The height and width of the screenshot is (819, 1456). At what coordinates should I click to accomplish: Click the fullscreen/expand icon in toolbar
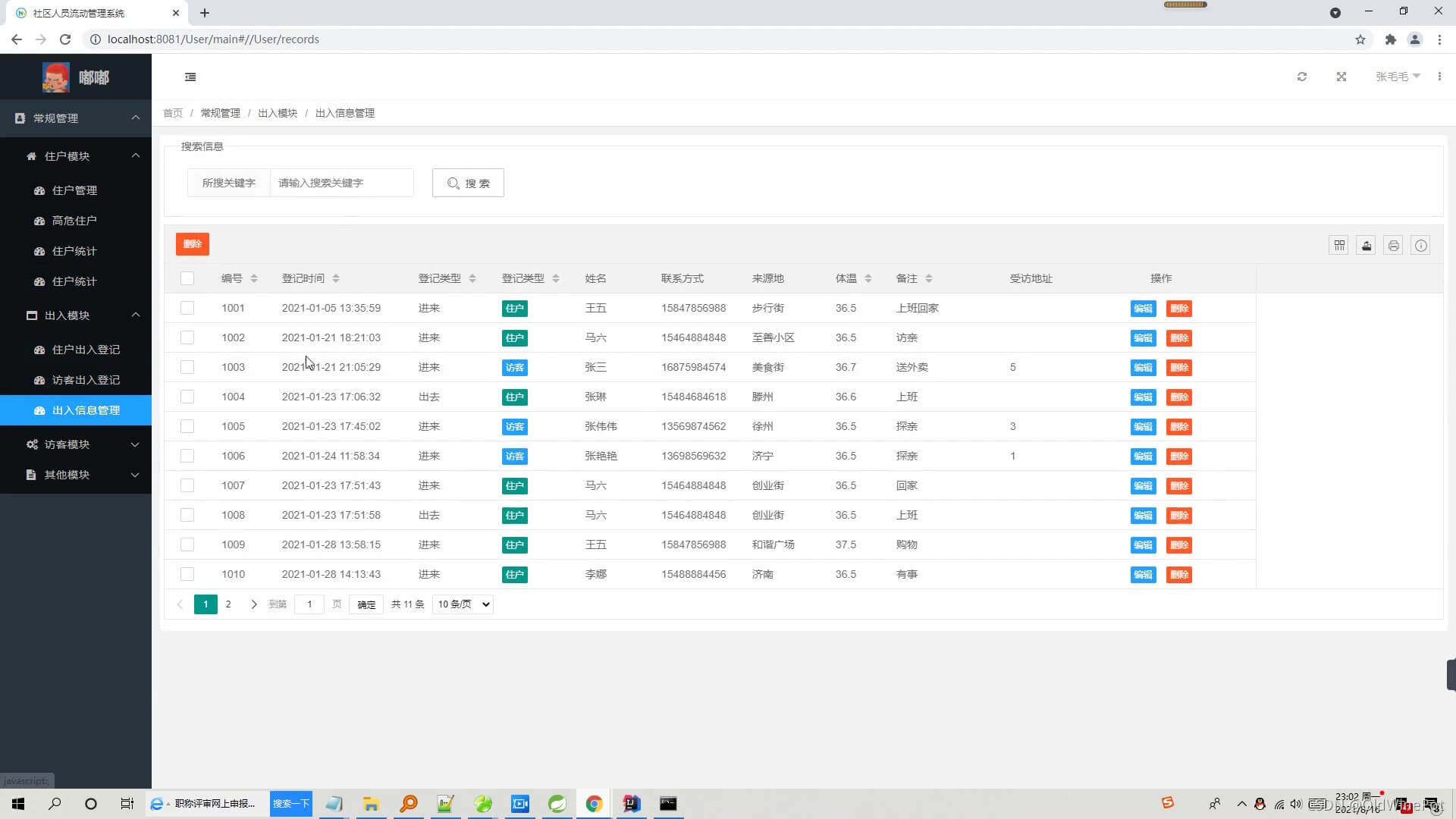pos(1341,76)
